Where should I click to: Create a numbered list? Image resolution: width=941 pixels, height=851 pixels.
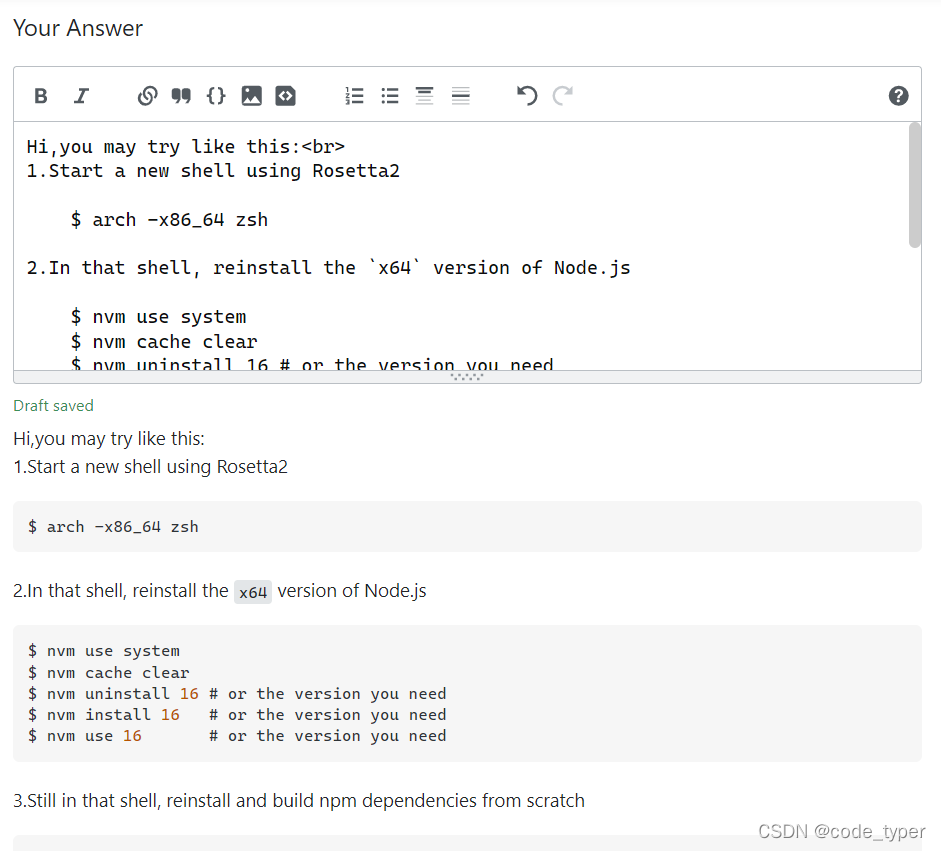click(354, 96)
